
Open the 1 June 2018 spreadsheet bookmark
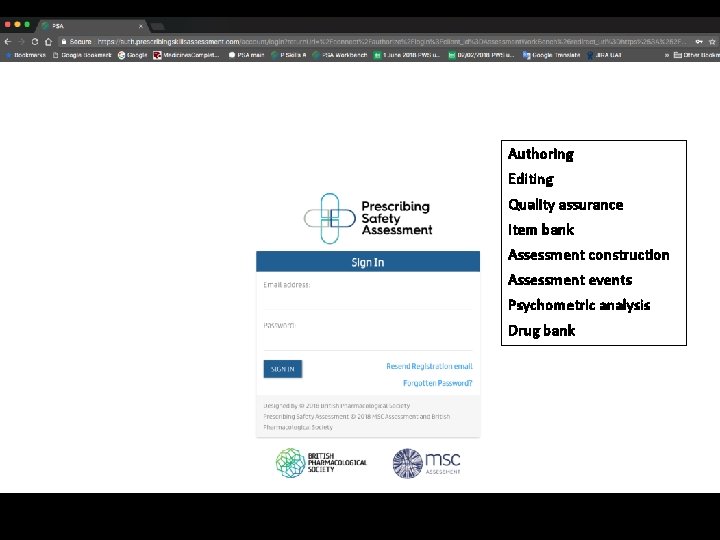407,55
